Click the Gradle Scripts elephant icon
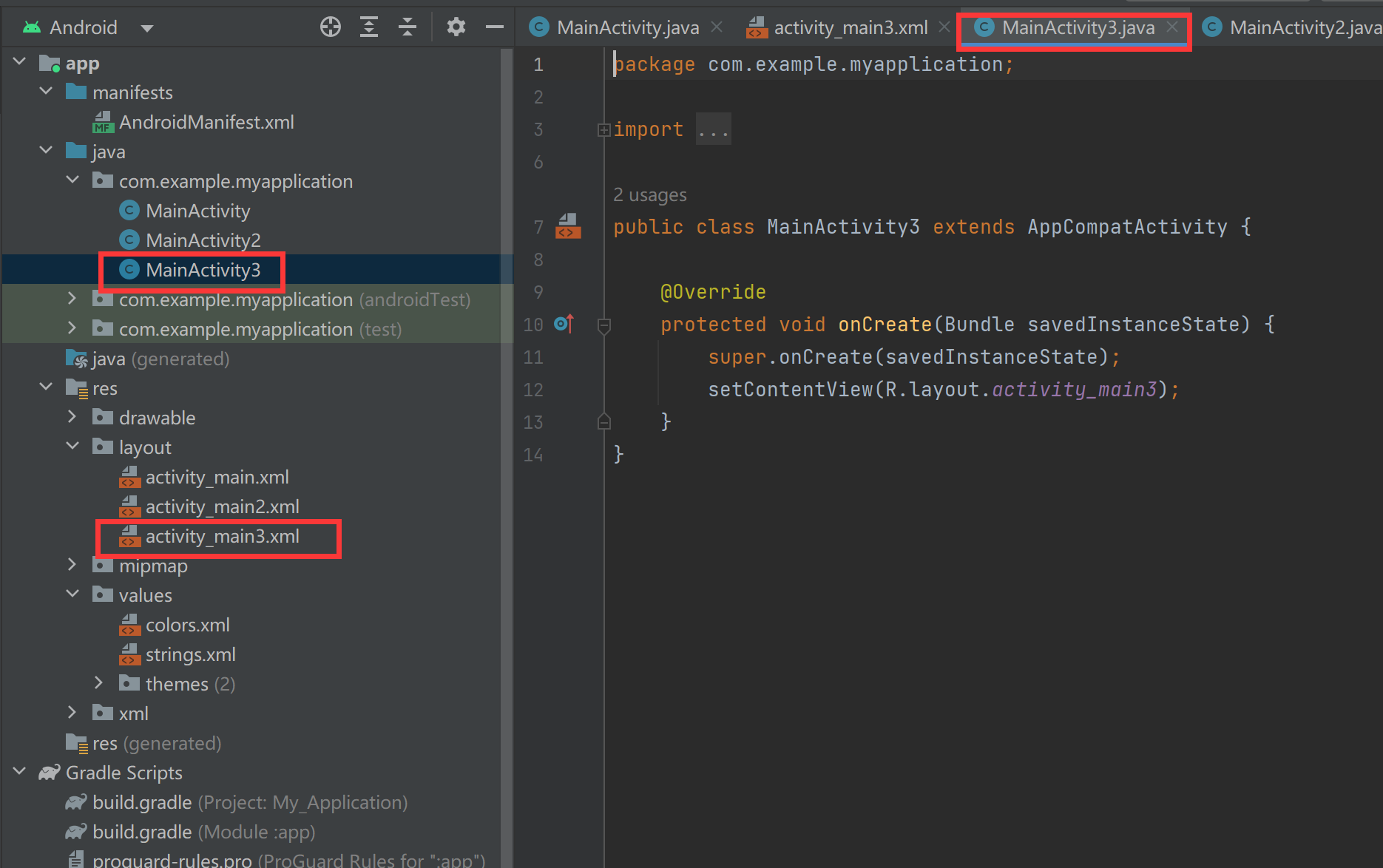 (50, 773)
